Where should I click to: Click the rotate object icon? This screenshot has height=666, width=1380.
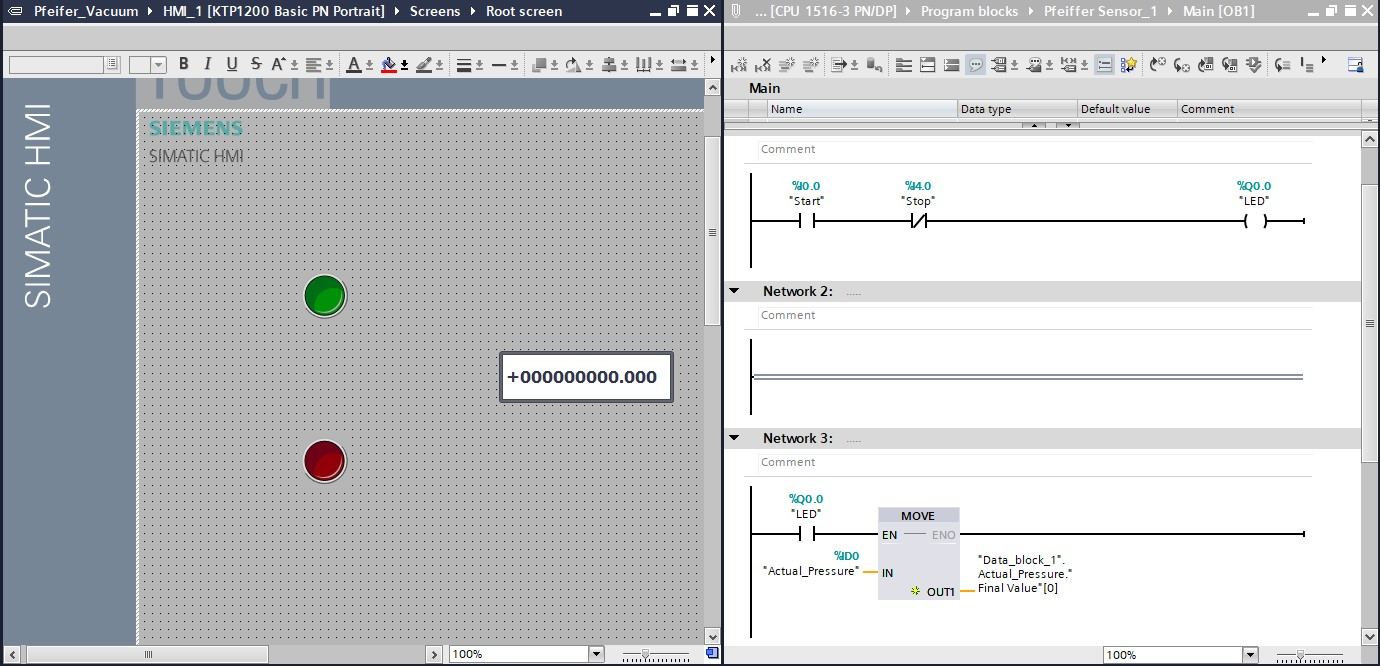pyautogui.click(x=573, y=64)
